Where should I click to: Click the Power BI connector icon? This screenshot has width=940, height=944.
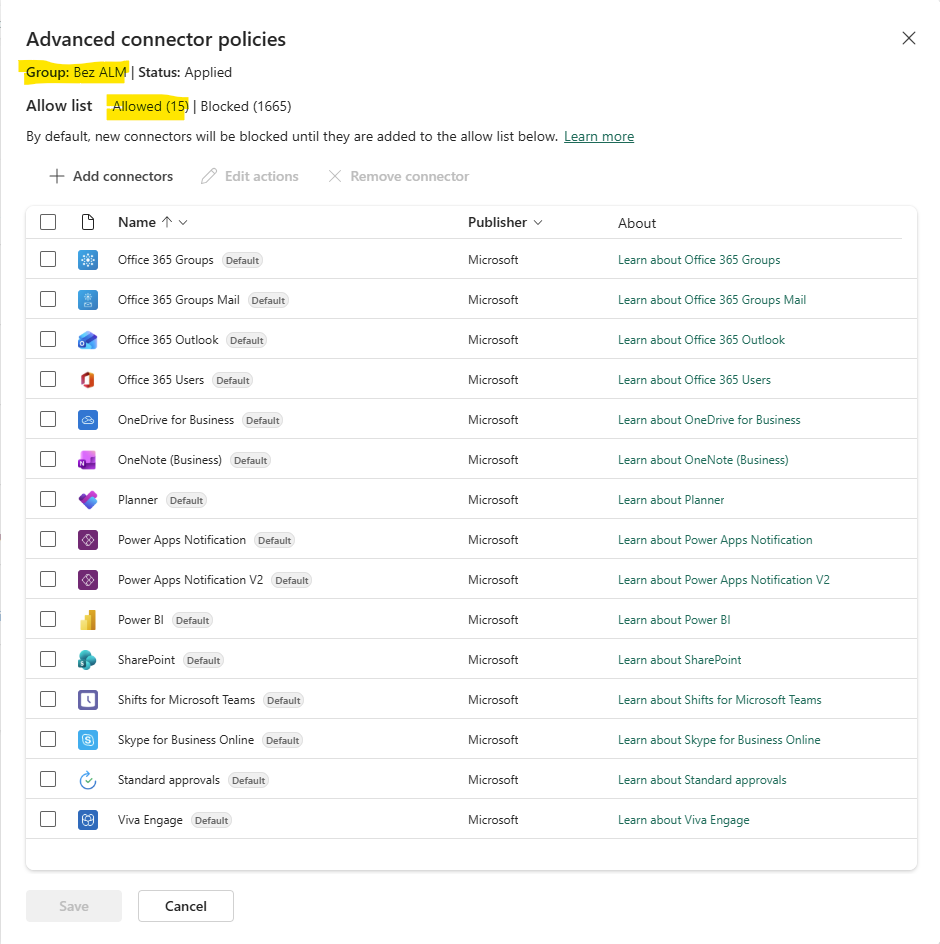[x=88, y=620]
